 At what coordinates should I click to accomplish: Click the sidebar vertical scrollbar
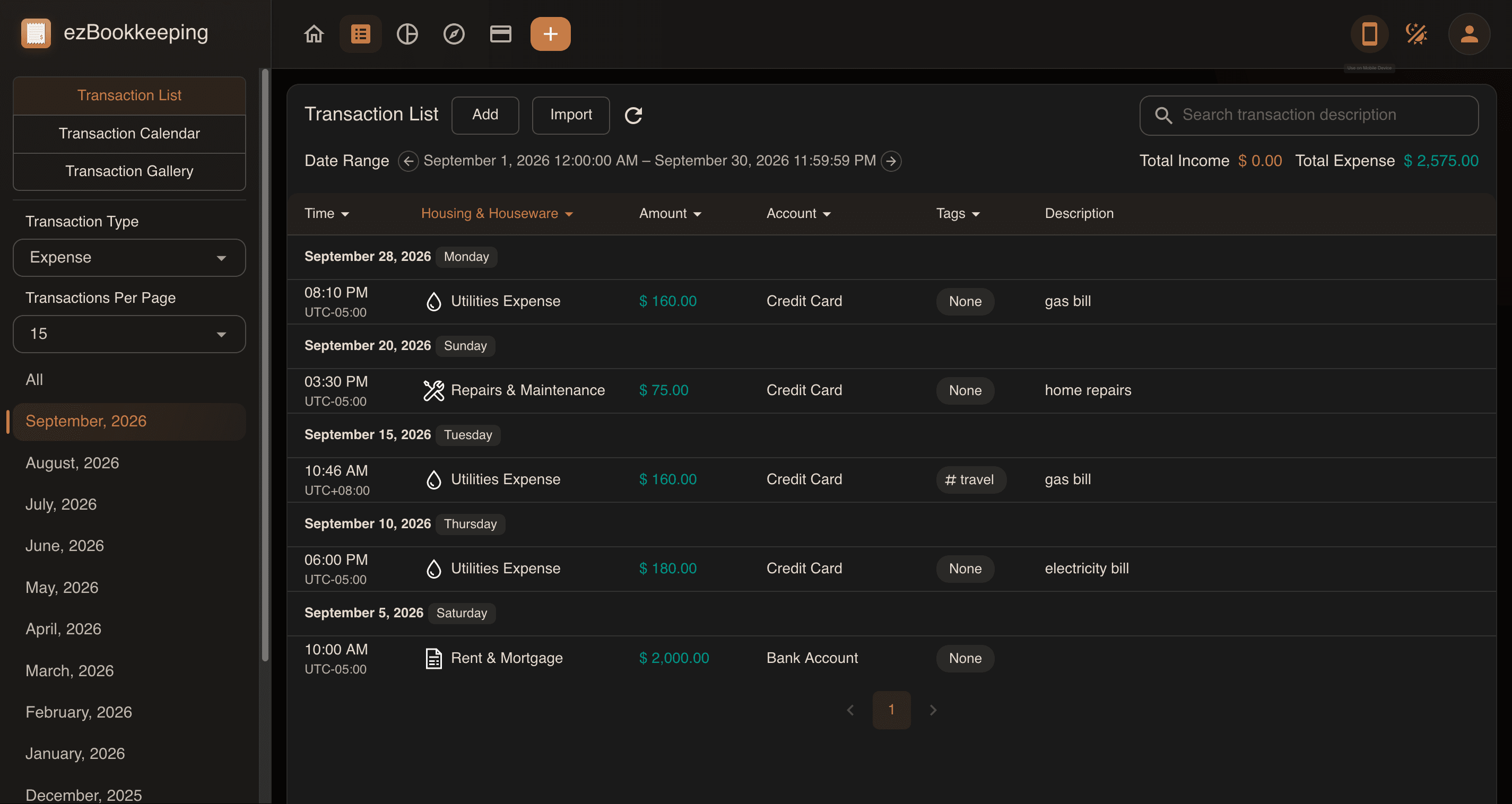[x=265, y=364]
